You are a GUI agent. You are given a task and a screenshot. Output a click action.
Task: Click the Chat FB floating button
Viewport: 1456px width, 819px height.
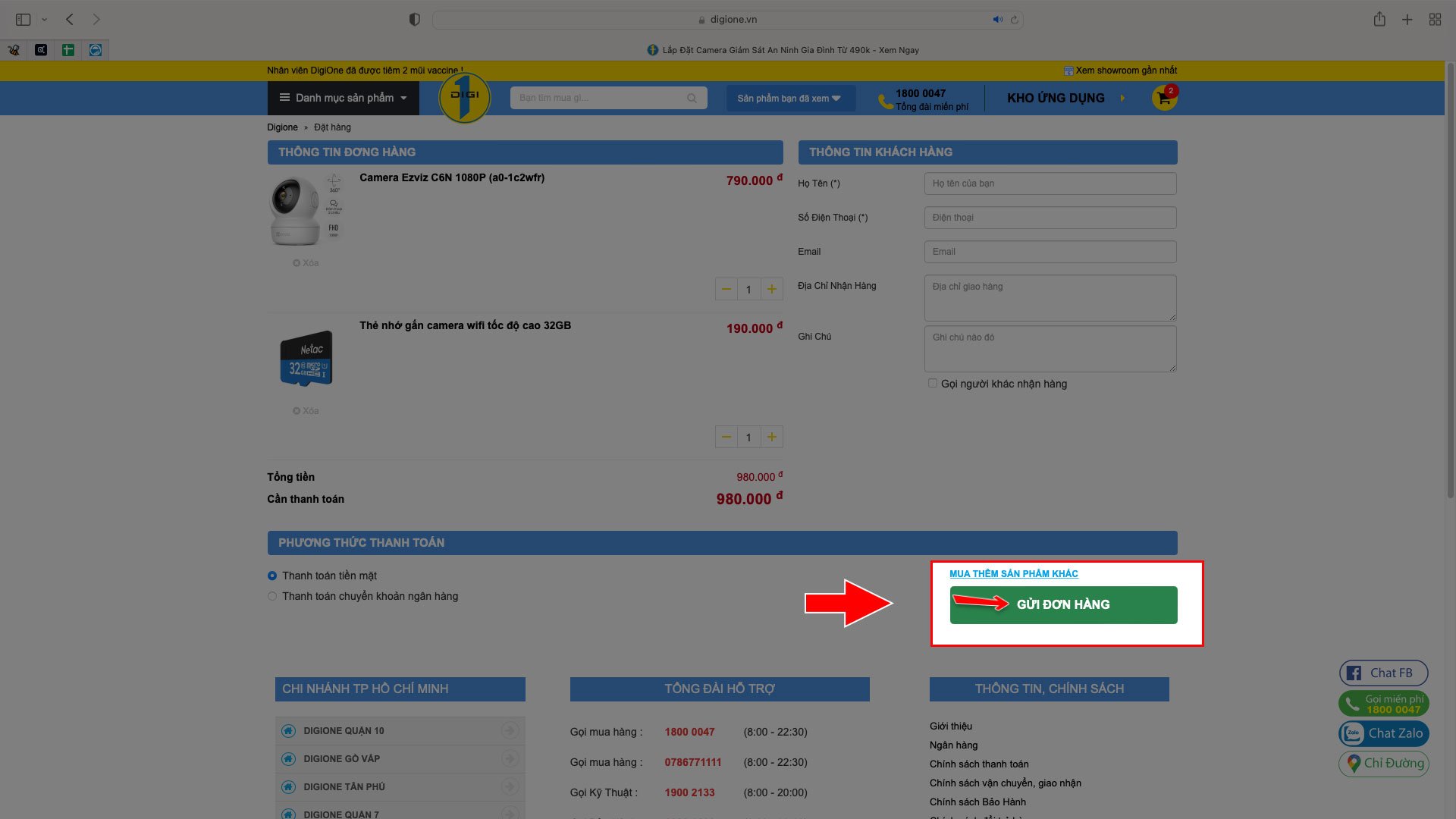point(1383,673)
